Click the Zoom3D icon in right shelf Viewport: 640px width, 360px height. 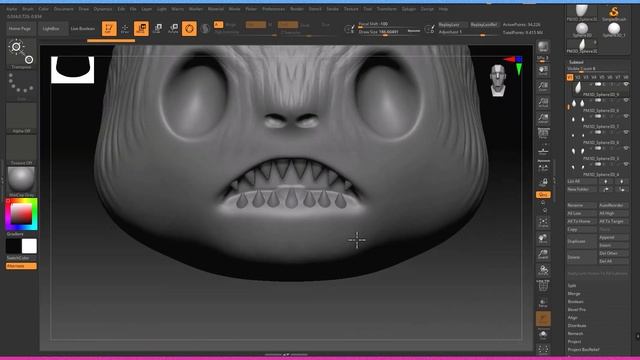coord(543,254)
